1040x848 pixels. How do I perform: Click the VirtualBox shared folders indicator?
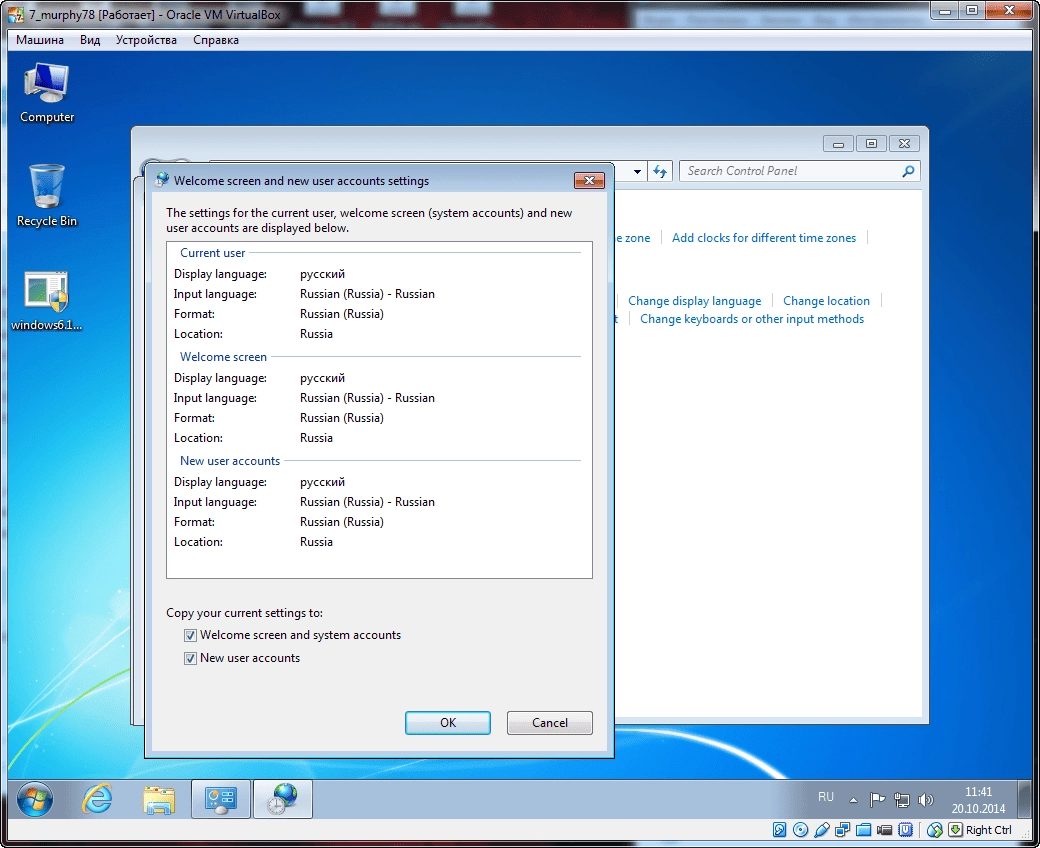(x=863, y=829)
